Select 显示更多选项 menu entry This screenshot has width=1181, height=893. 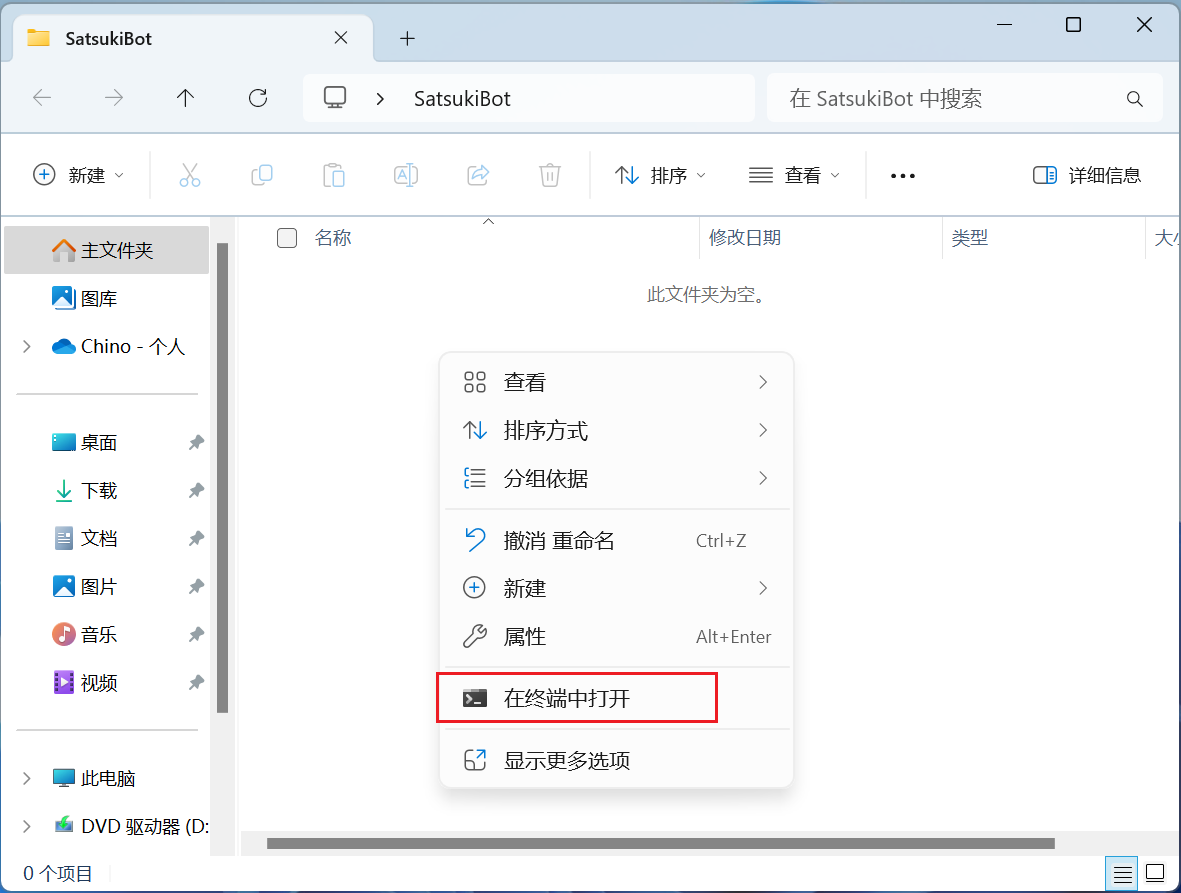[616, 760]
